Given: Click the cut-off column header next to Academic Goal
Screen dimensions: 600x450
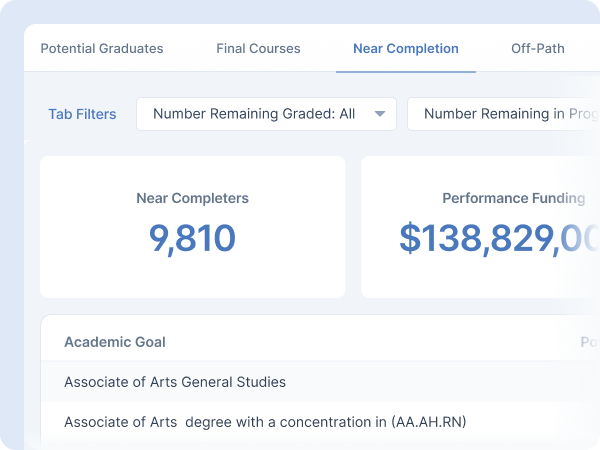Looking at the screenshot, I should point(590,342).
